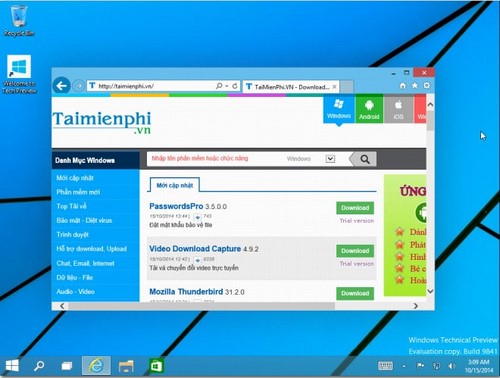Download PasswordsPro with the green button

(355, 208)
